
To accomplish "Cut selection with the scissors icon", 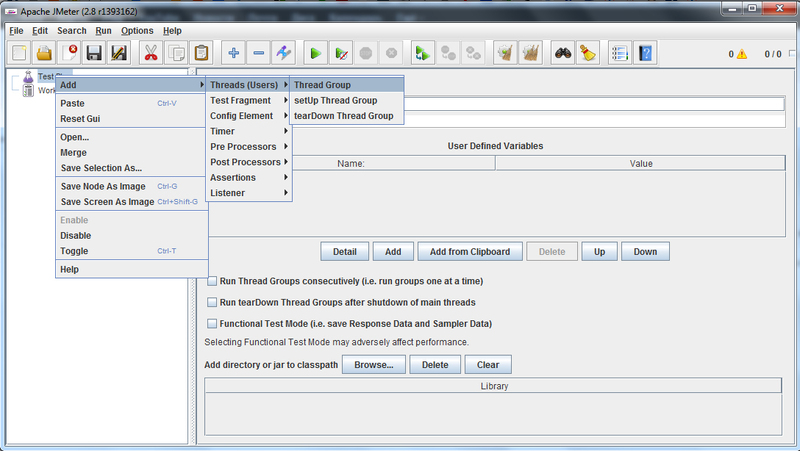I will pyautogui.click(x=151, y=53).
